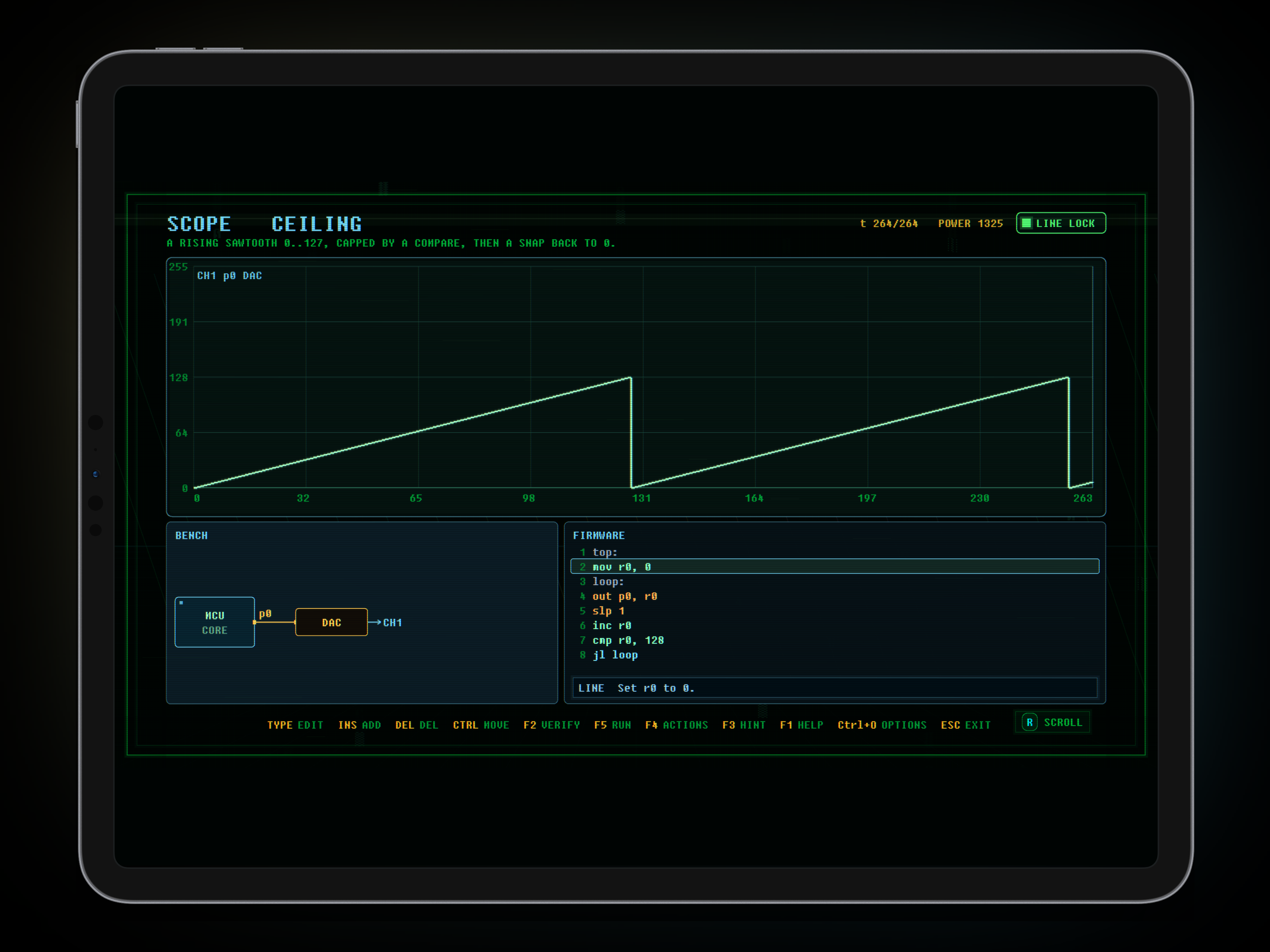1270x952 pixels.
Task: Click the BENCH panel title
Action: 191,535
